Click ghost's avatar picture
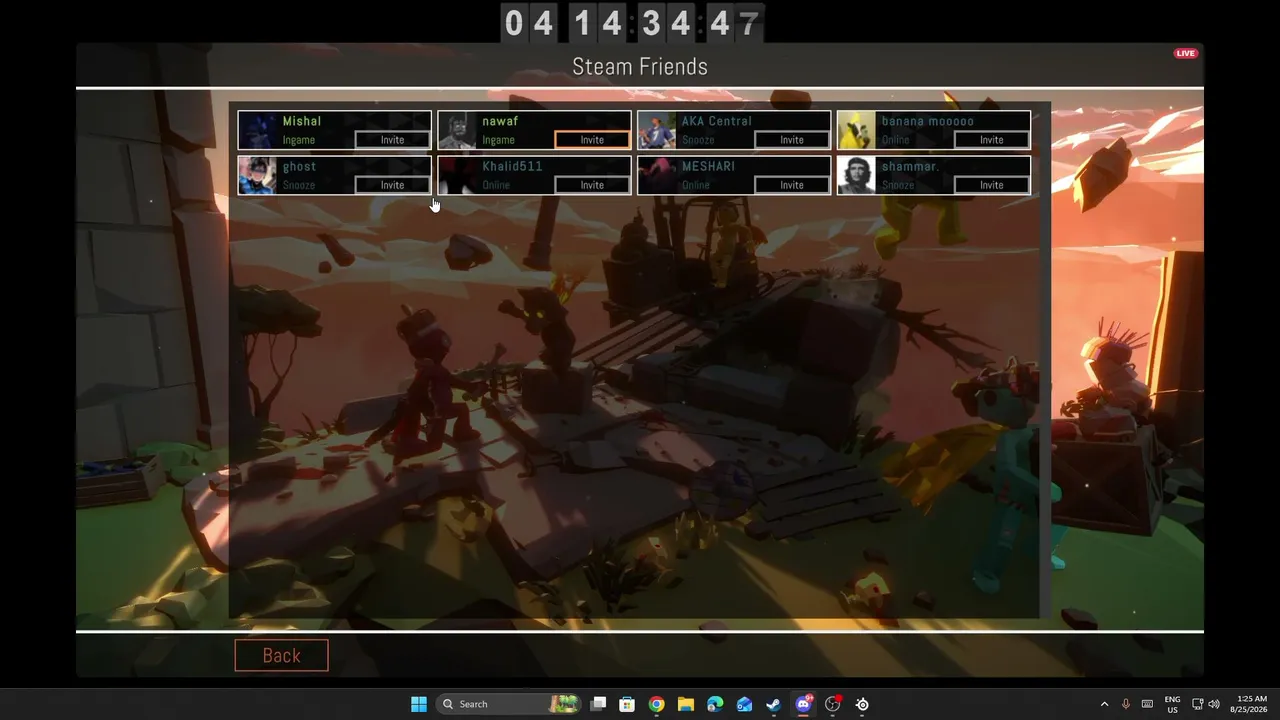 [258, 175]
